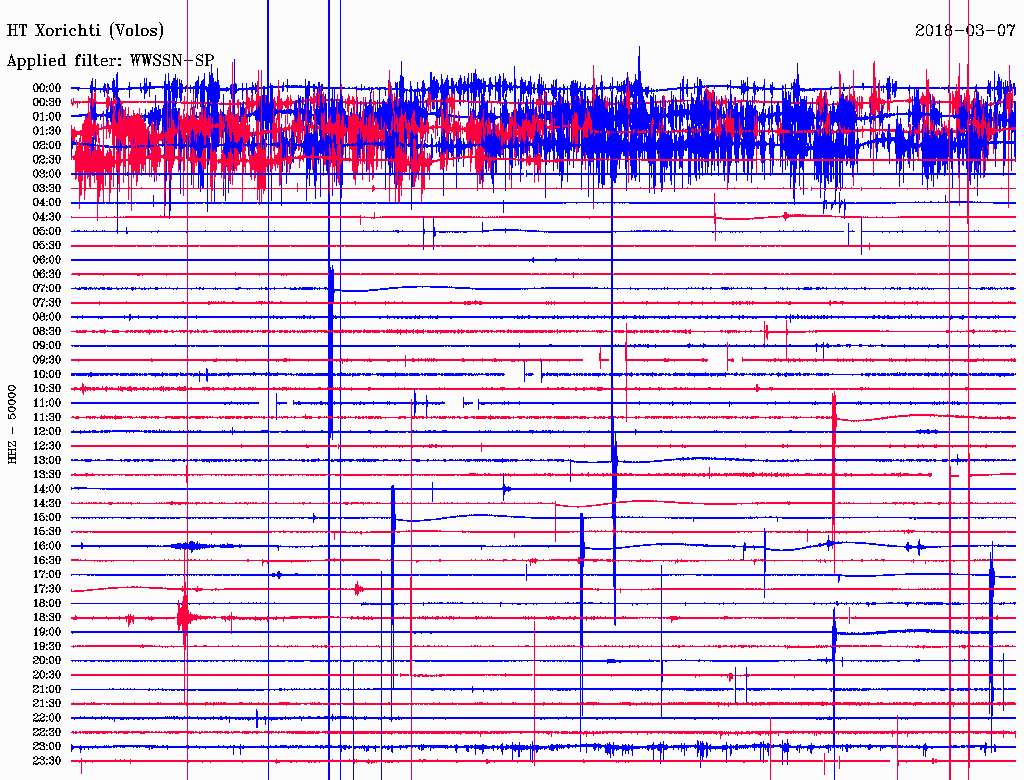Viewport: 1024px width, 780px height.
Task: Select the 09:00 time label
Action: tap(47, 346)
